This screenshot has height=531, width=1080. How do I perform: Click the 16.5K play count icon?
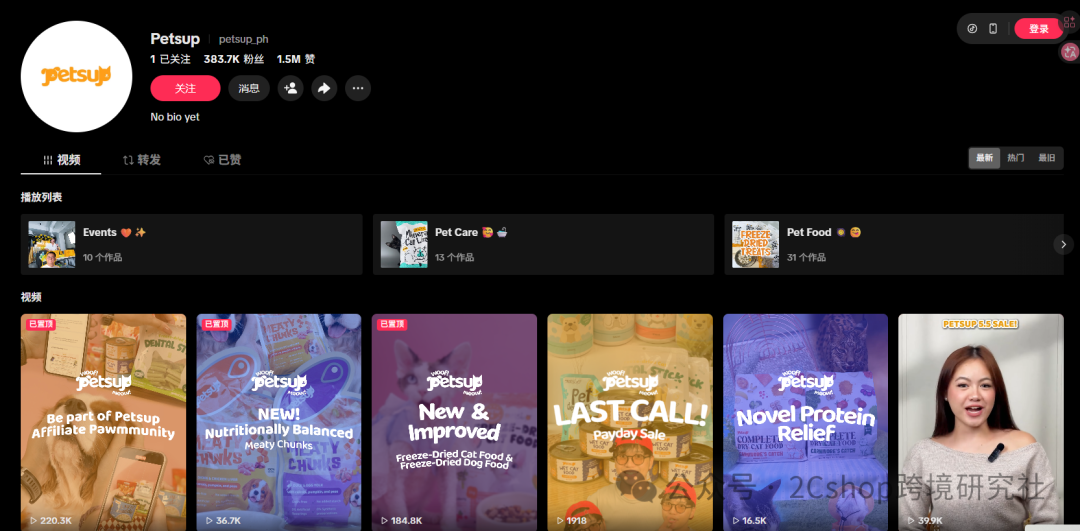click(736, 521)
